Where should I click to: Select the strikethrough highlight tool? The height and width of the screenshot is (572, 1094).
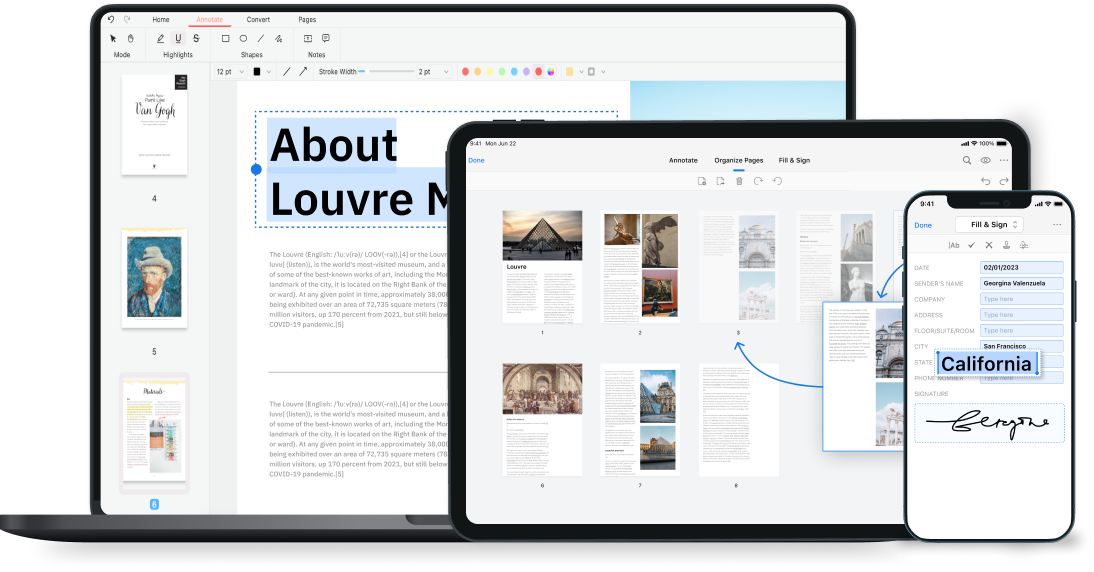[x=196, y=38]
